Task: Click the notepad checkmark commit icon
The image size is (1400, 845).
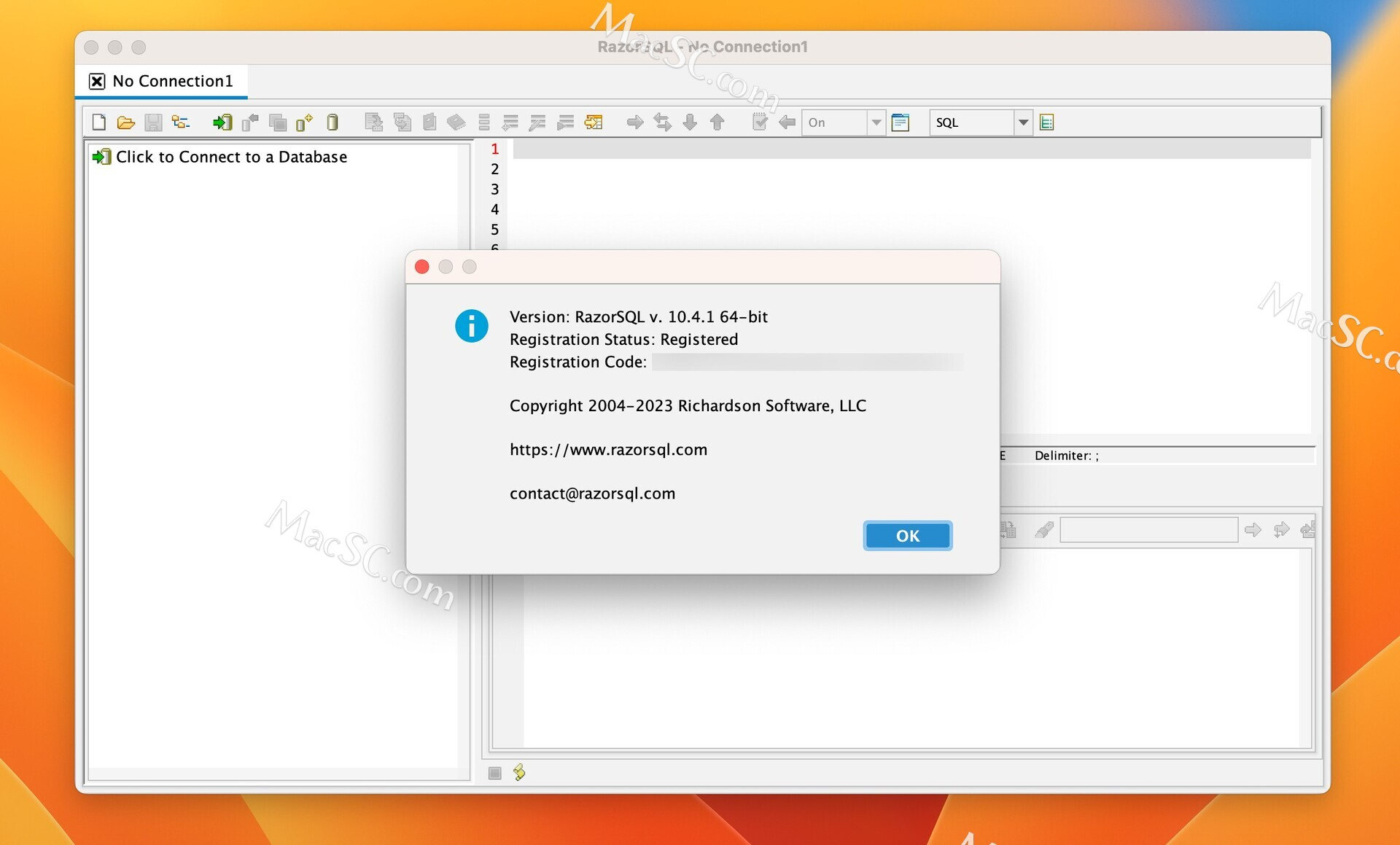Action: click(x=760, y=122)
